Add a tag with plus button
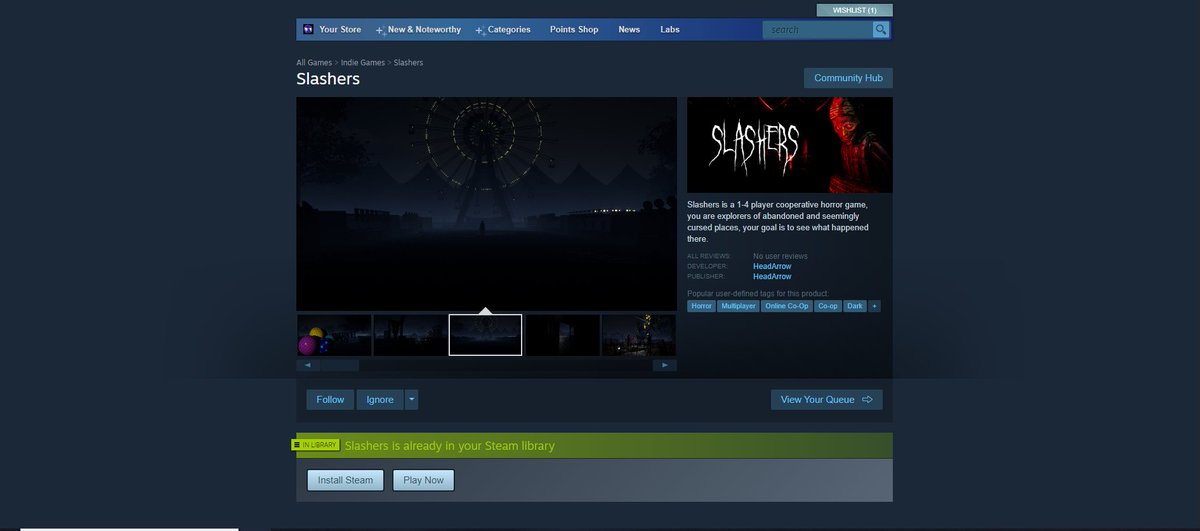The width and height of the screenshot is (1200, 531). tap(875, 306)
